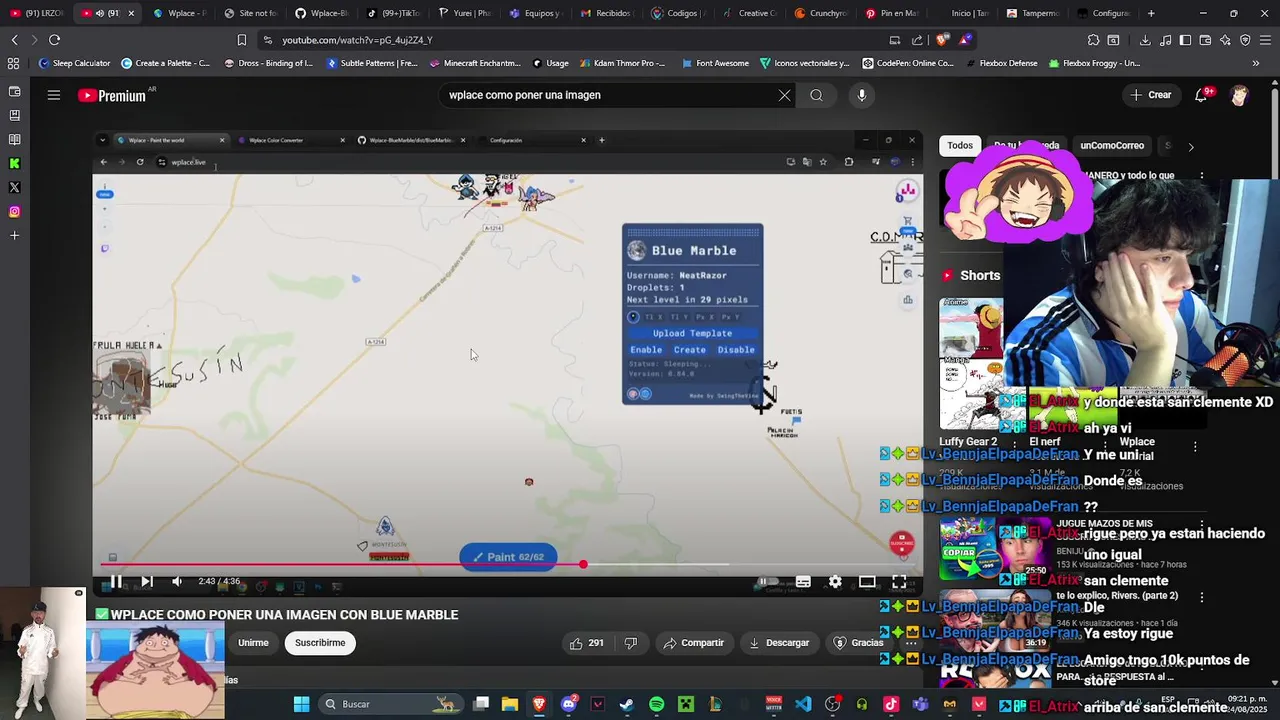Clear the YouTube search box
Screen dimensions: 1280x720
click(784, 95)
